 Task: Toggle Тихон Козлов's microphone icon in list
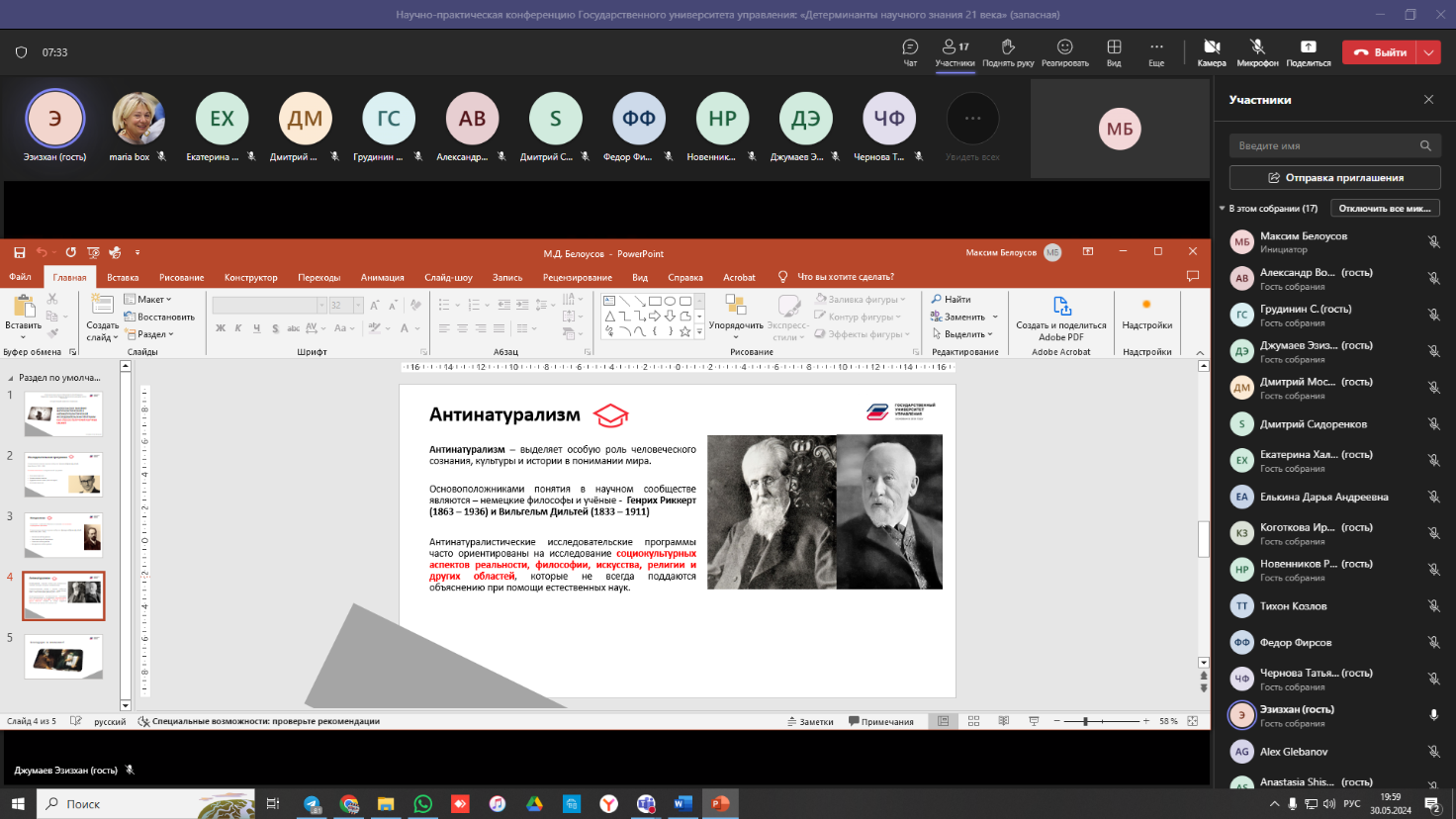point(1433,606)
